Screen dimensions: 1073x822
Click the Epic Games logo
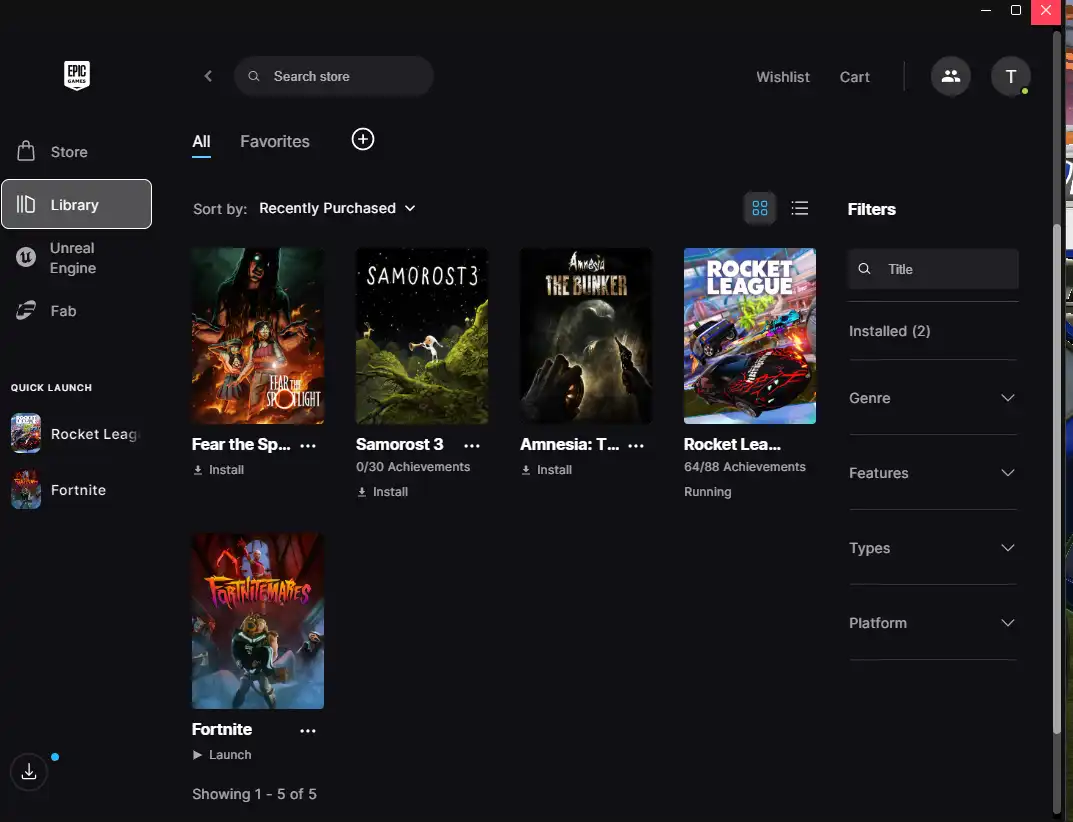tap(76, 76)
